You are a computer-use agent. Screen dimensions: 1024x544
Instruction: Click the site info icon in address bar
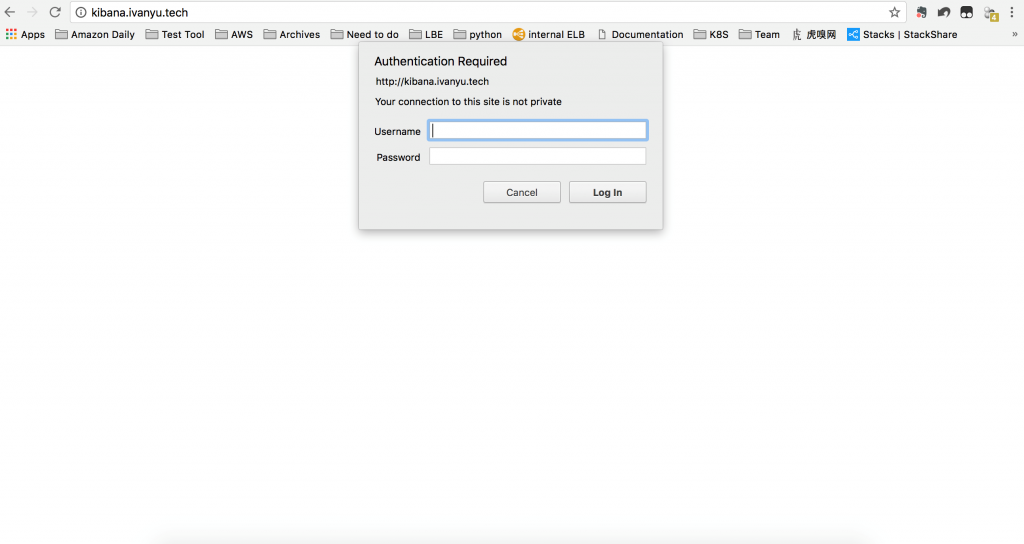click(82, 13)
